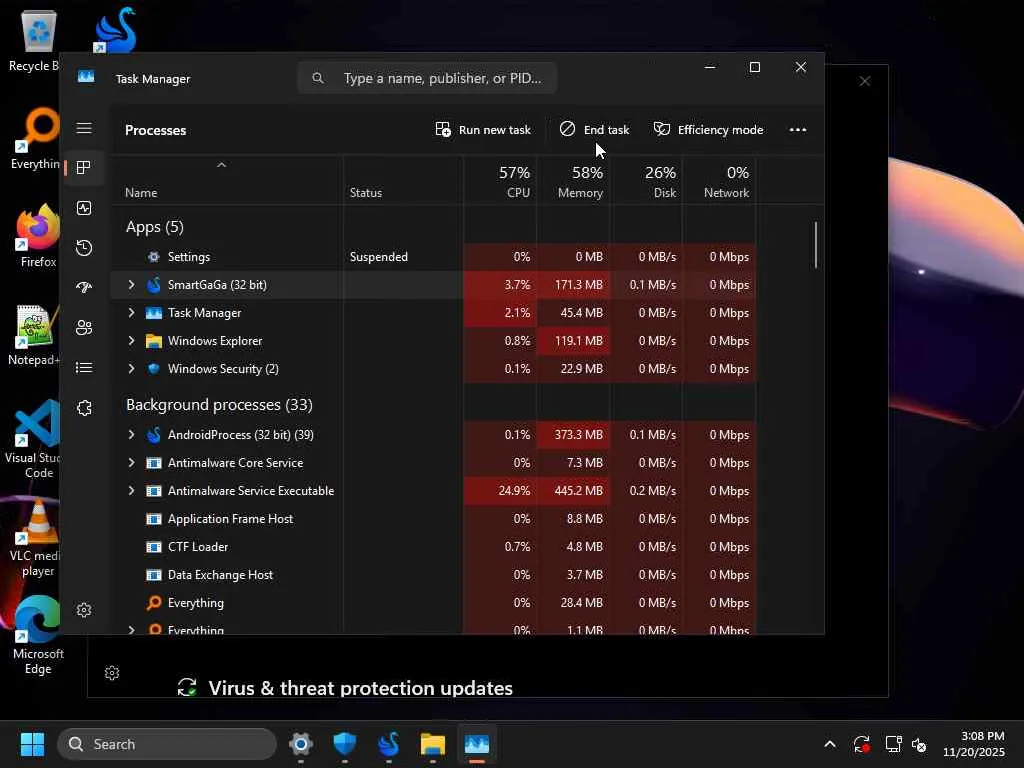Open the App history sidebar page
1024x768 pixels.
[84, 248]
